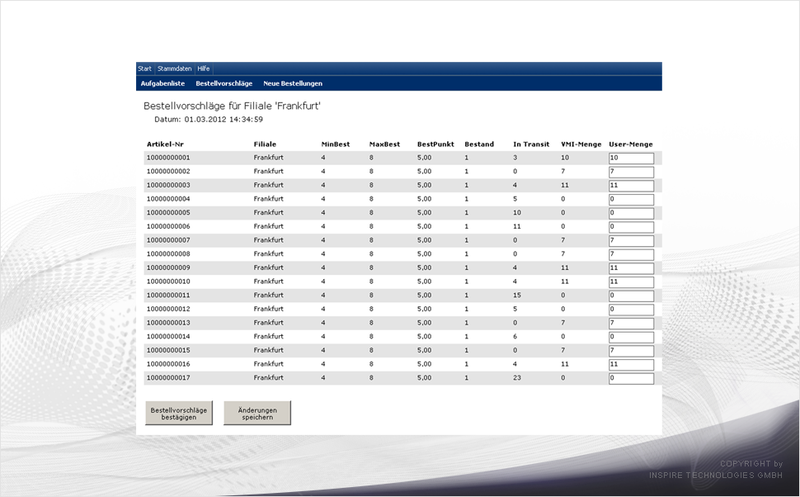
Task: Open the Stammdaten menu
Action: pyautogui.click(x=174, y=68)
